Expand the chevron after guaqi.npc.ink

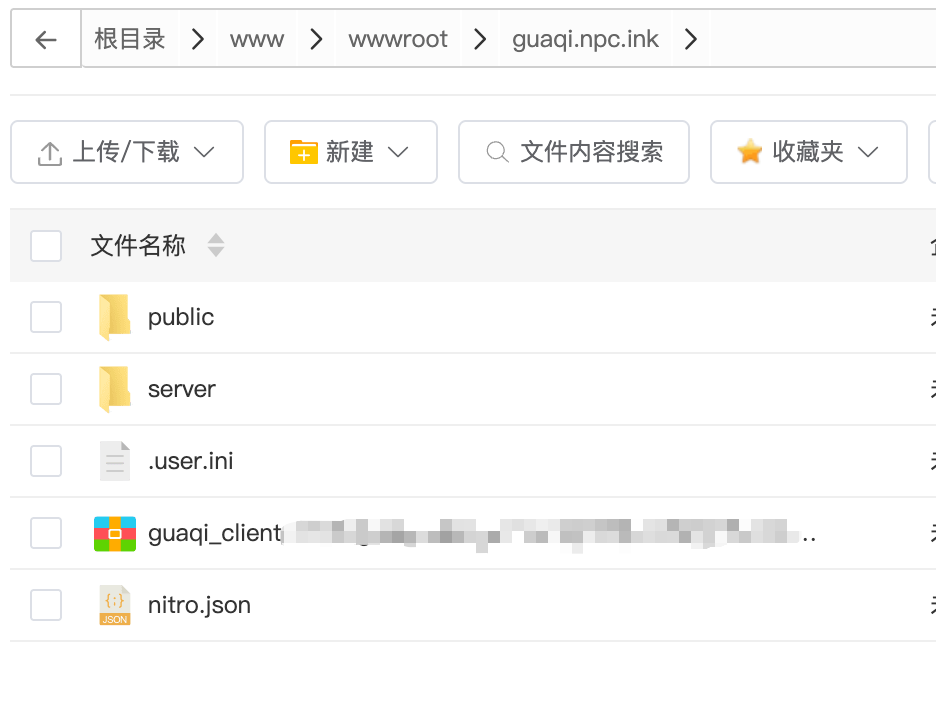pyautogui.click(x=691, y=39)
